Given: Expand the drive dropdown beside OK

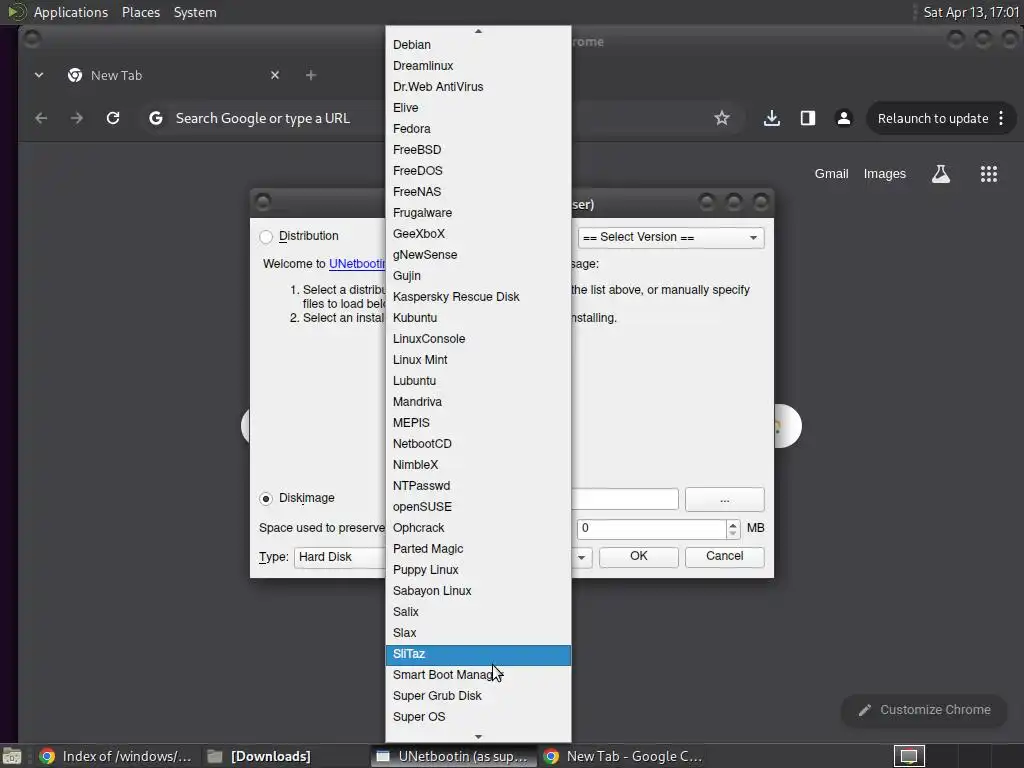Looking at the screenshot, I should pyautogui.click(x=581, y=557).
